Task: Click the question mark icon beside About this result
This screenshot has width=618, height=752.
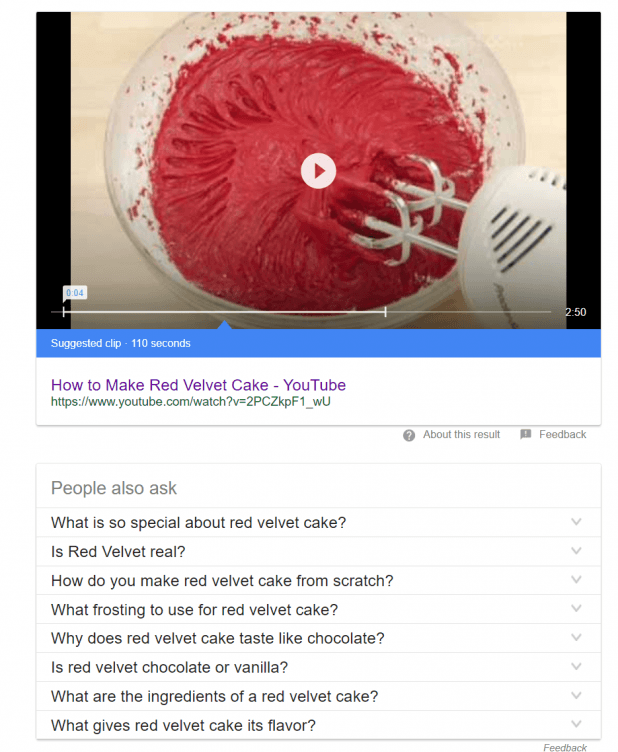Action: click(408, 435)
